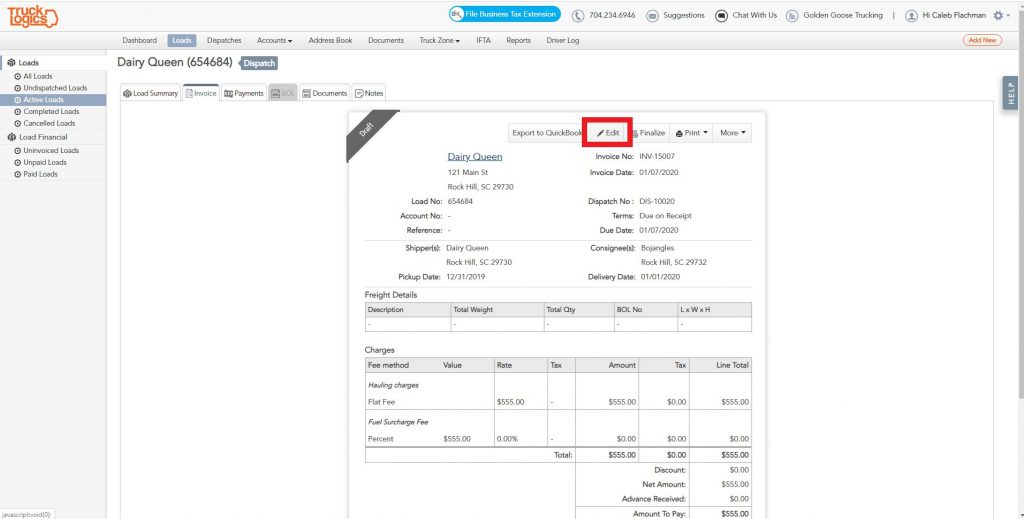Click File Business Tax Extension button

(504, 14)
